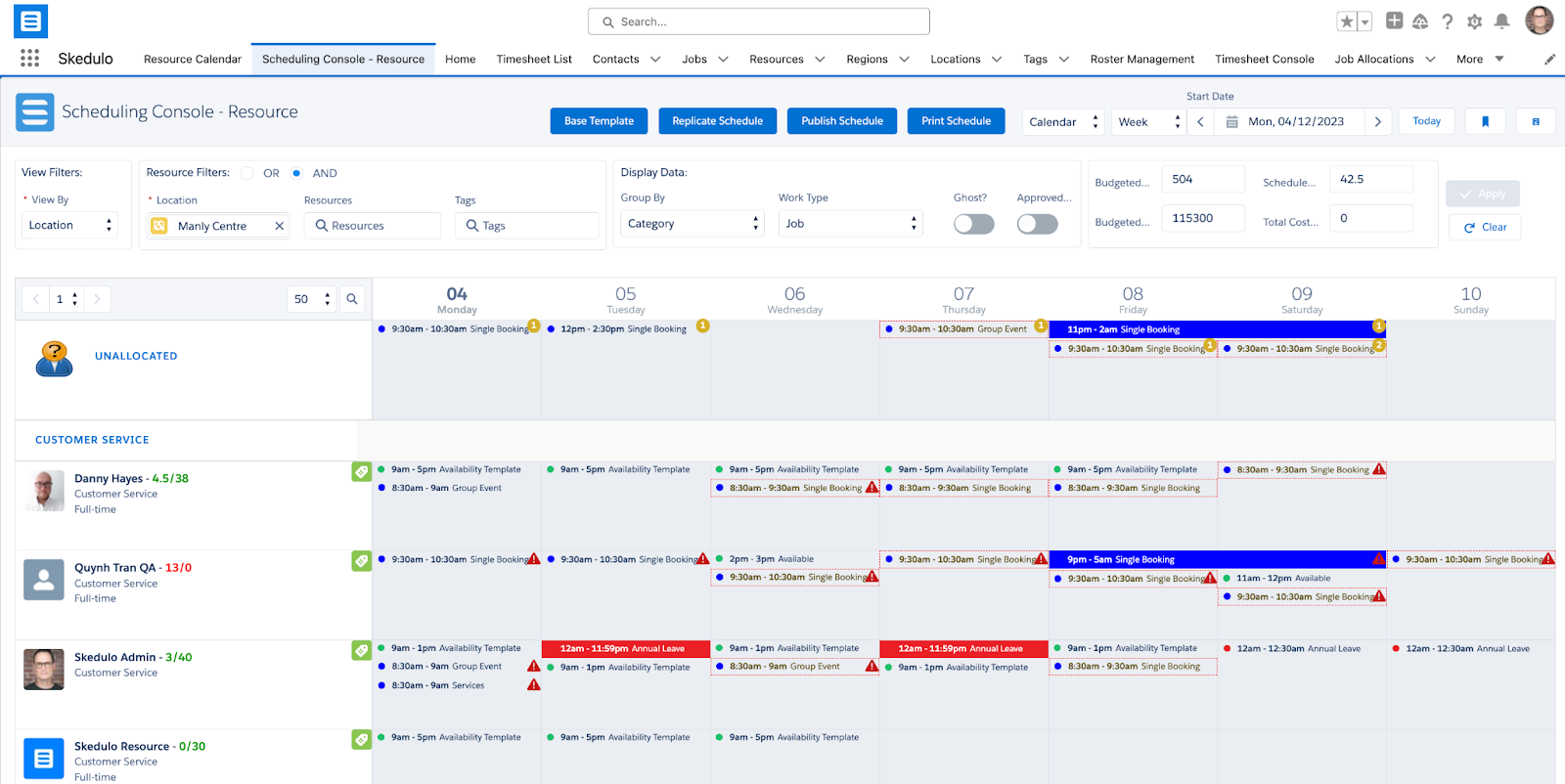This screenshot has height=784, width=1565.
Task: Click the favorites star icon
Action: tap(1347, 22)
